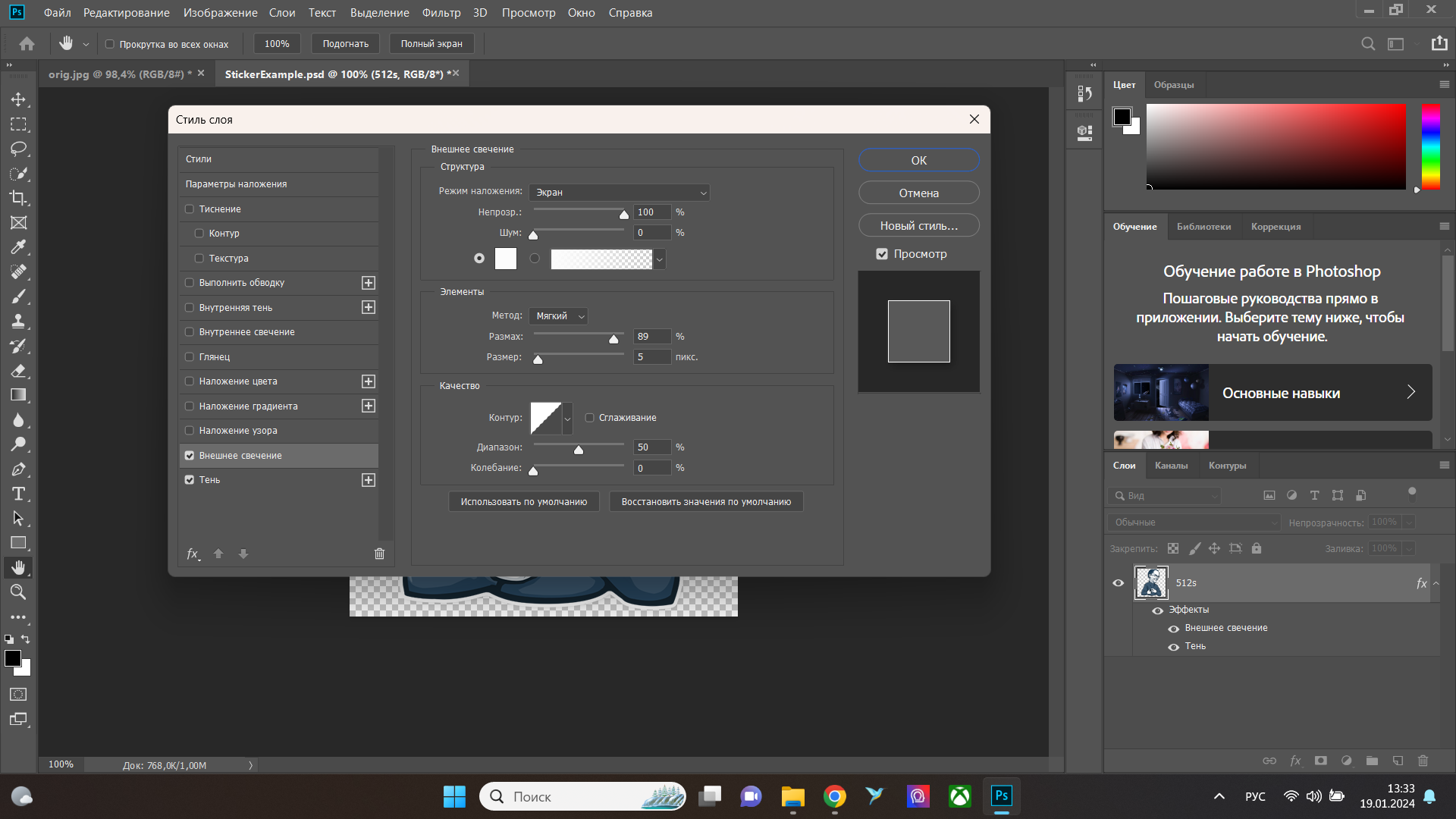Screen dimensions: 1456x819
Task: Select the gradient glow radio button
Action: 535,259
